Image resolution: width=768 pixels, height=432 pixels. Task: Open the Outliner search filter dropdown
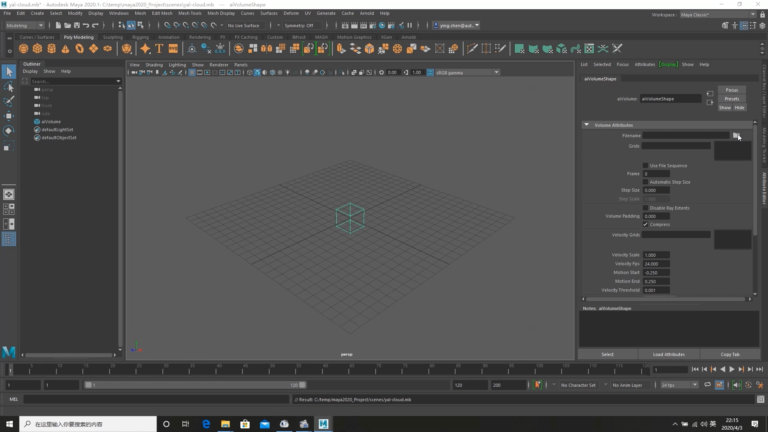click(118, 81)
